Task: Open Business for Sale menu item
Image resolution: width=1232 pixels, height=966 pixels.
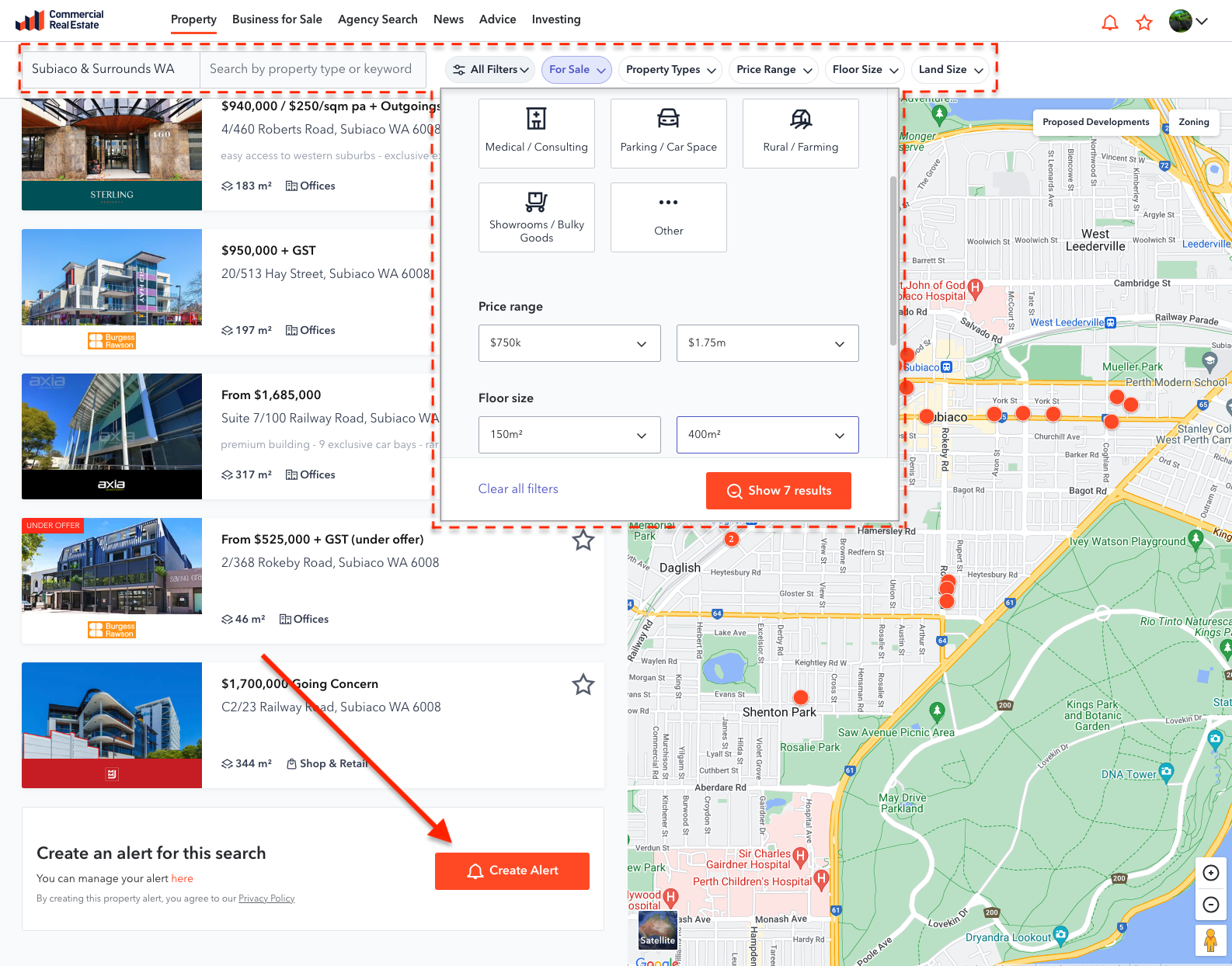Action: click(277, 19)
